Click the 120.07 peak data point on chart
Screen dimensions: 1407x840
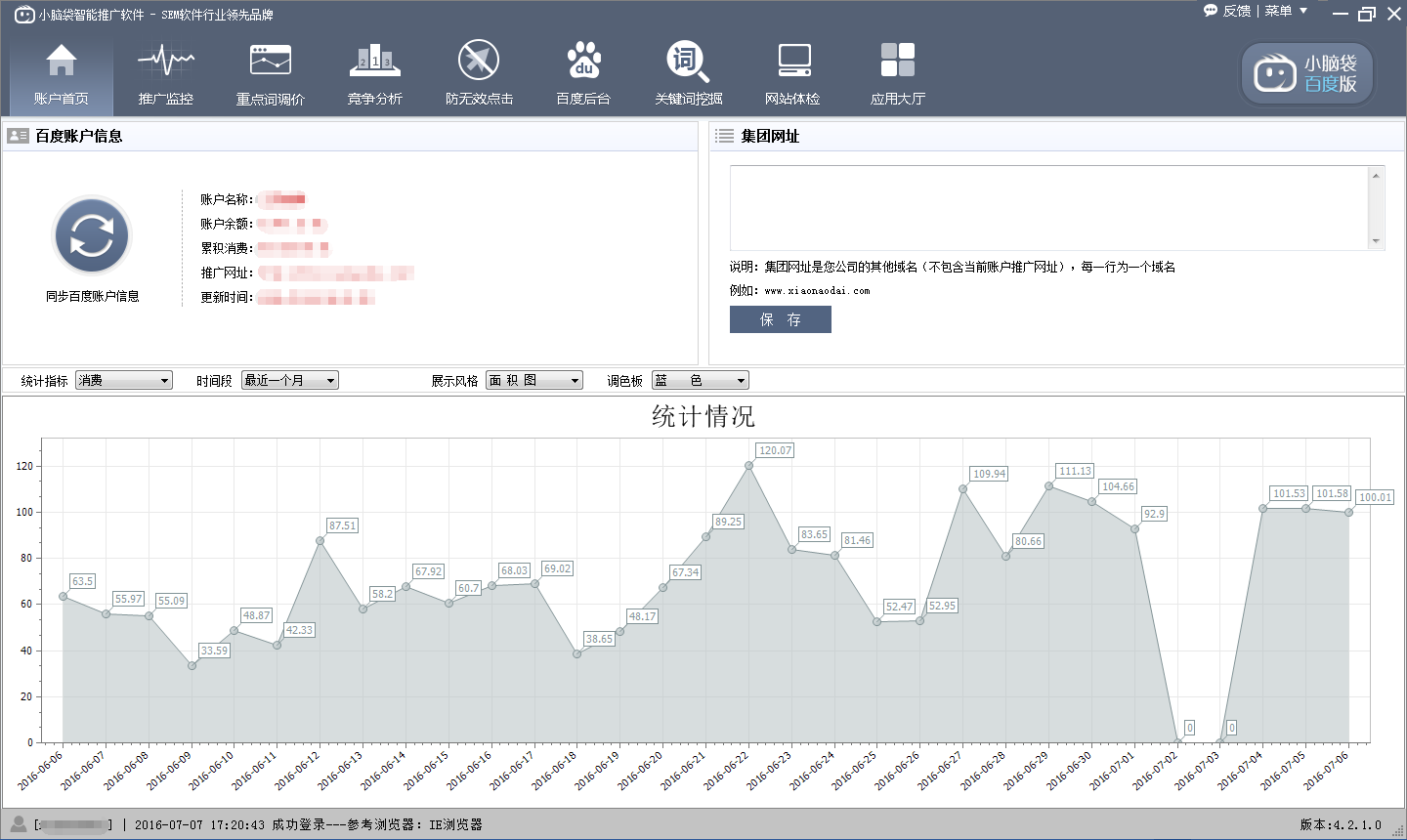coord(749,466)
